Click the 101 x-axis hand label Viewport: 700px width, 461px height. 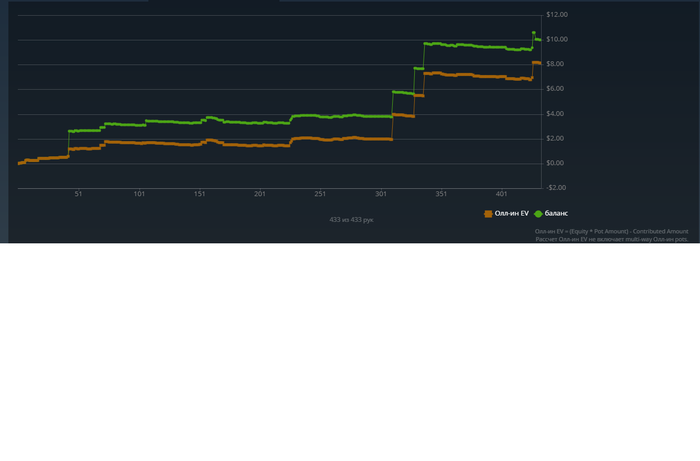coord(139,194)
